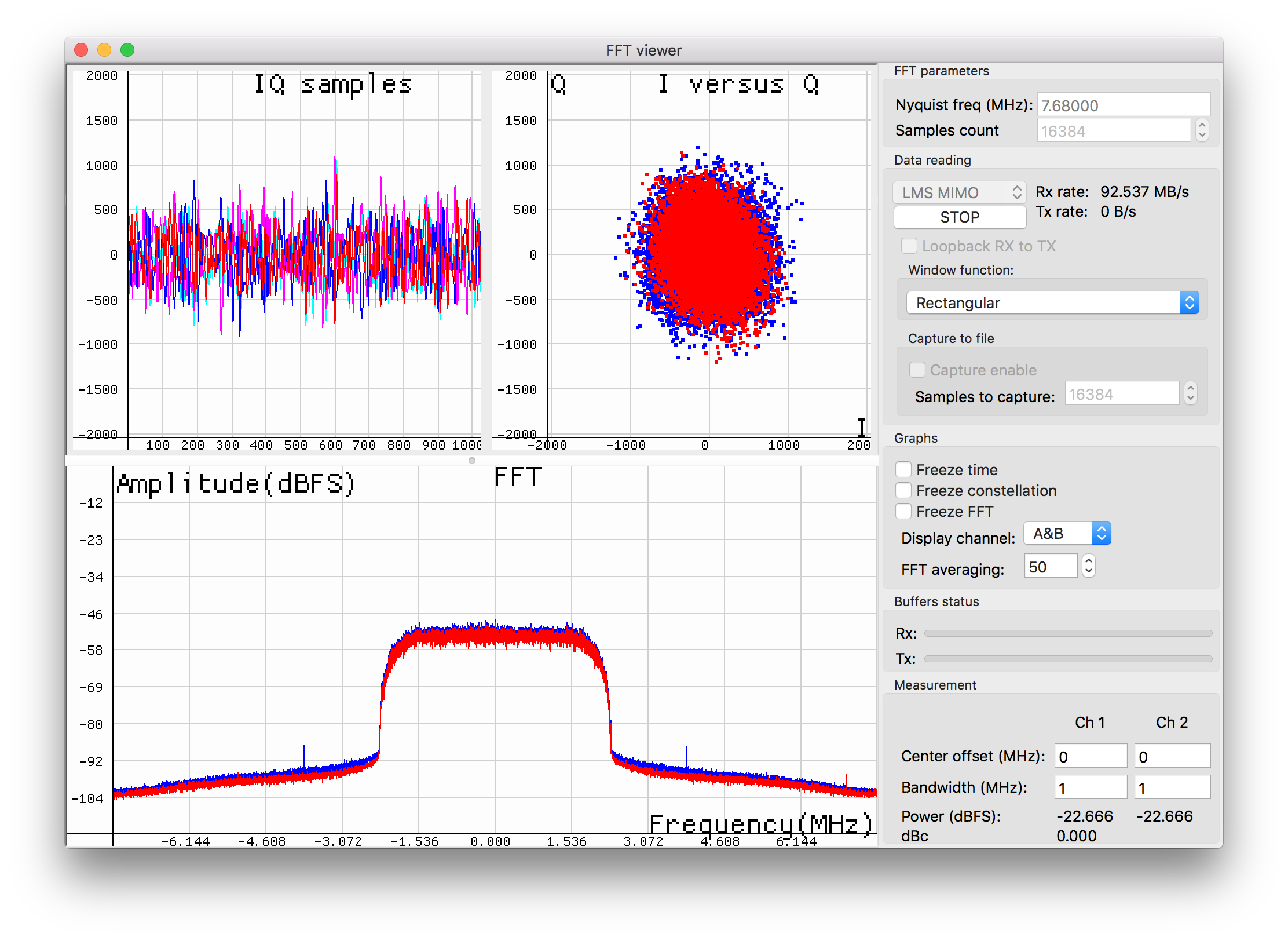Click the Tx buffer status bar
This screenshot has height=941, width=1288.
(1068, 659)
